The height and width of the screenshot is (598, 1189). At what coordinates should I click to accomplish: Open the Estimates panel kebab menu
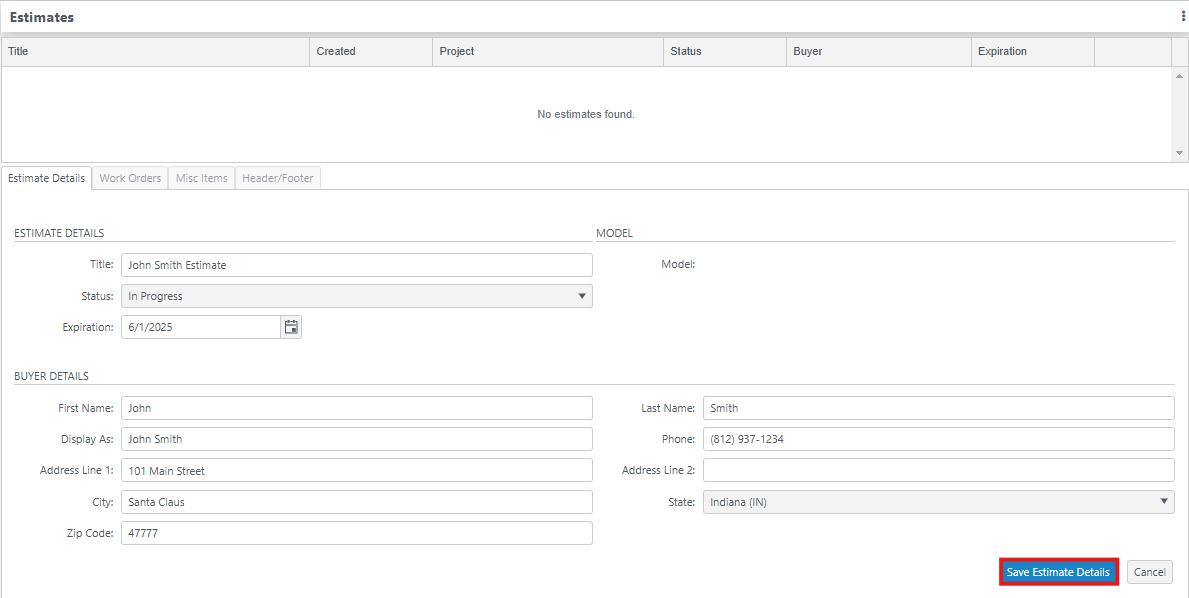1183,17
